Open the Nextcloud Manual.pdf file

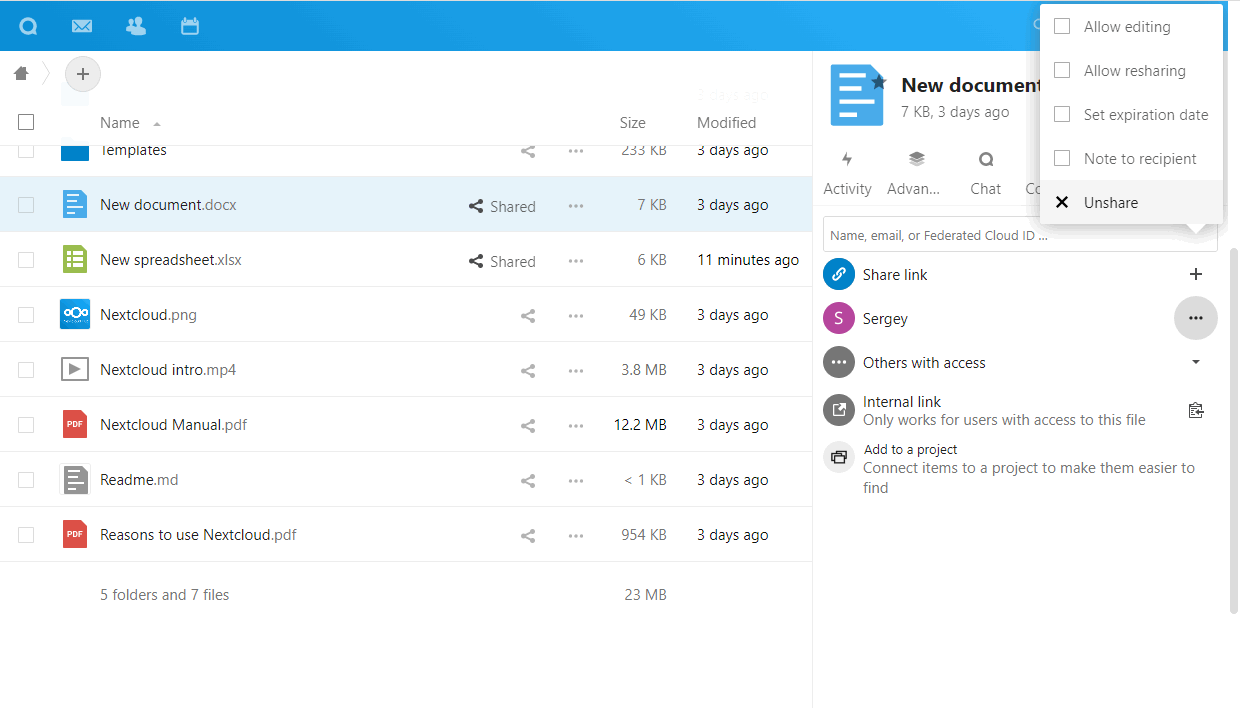[173, 425]
